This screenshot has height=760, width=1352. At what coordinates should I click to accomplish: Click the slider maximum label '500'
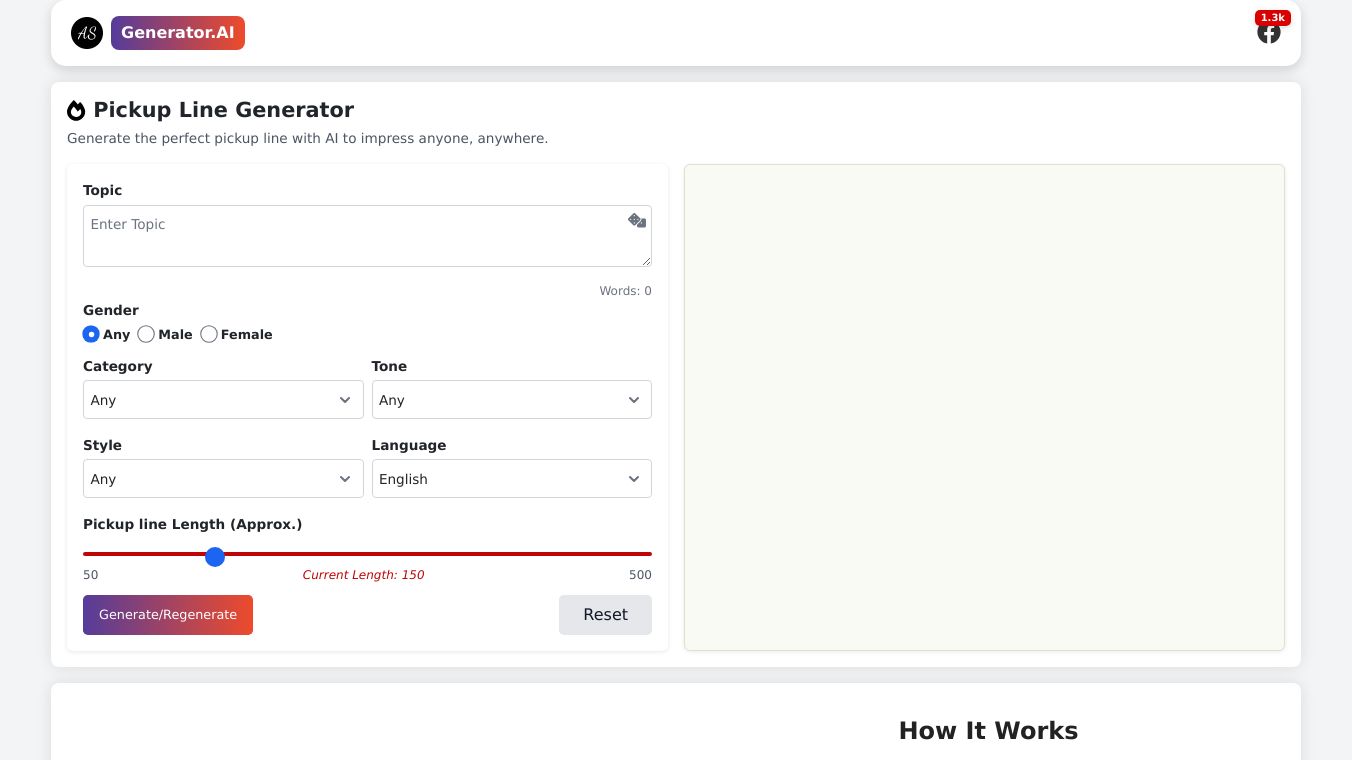(x=640, y=575)
